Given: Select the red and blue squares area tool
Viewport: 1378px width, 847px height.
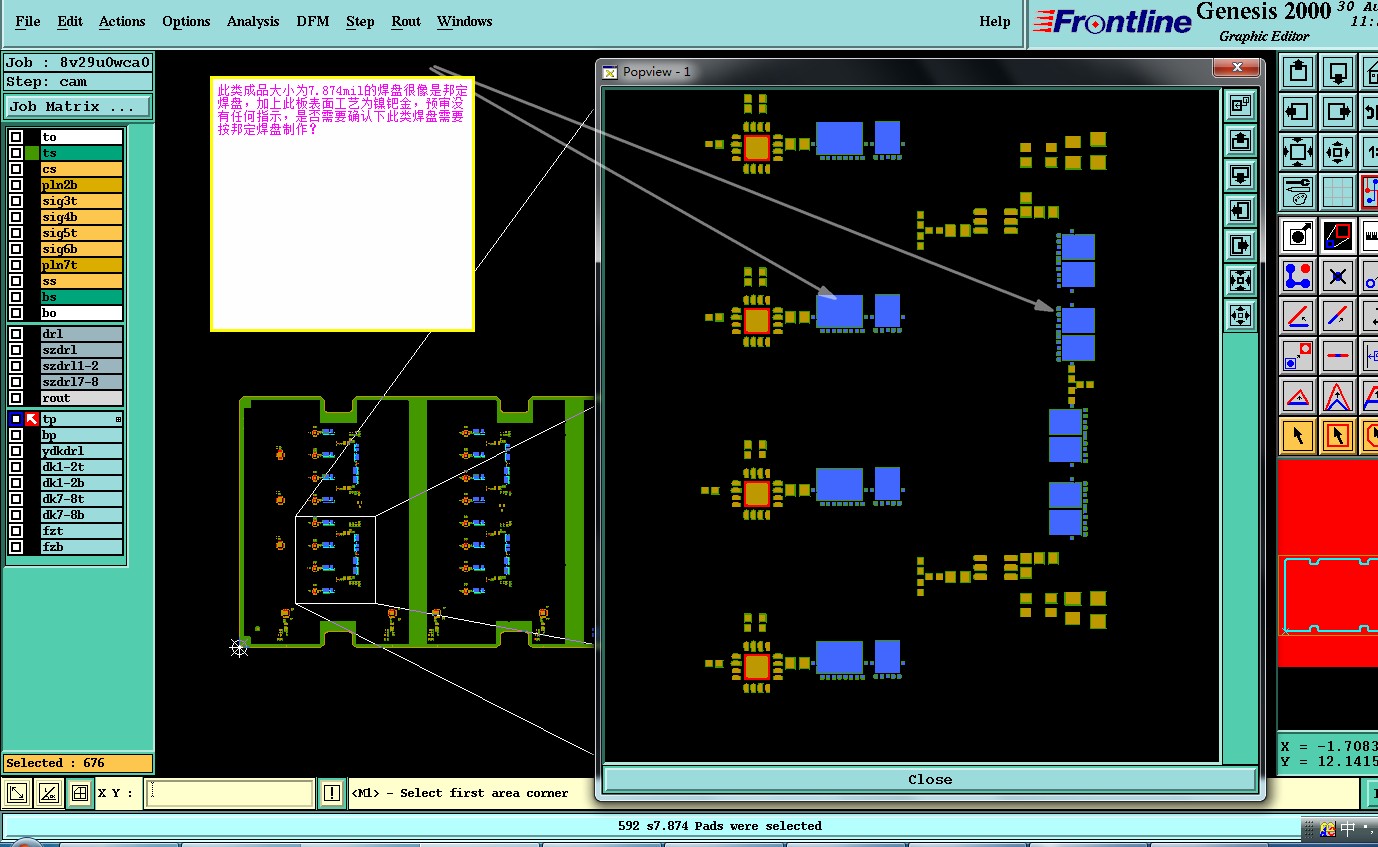Looking at the screenshot, I should [x=1338, y=236].
